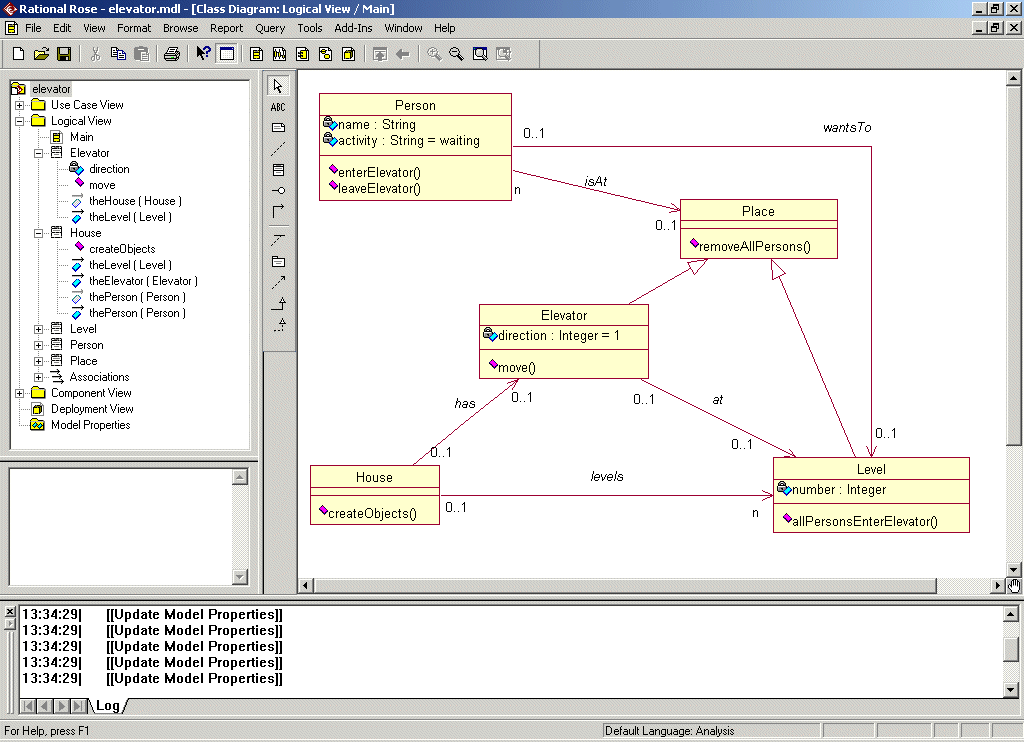
Task: Select the Realize dashed triangle tool
Action: 278,325
